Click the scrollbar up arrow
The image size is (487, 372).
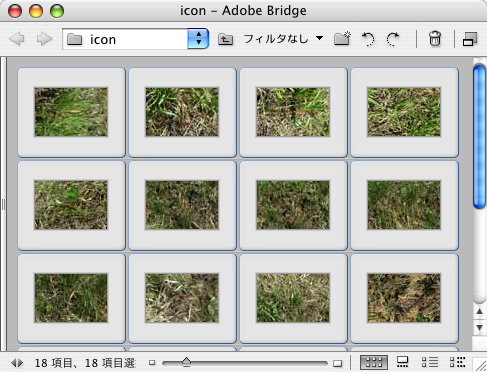479,312
